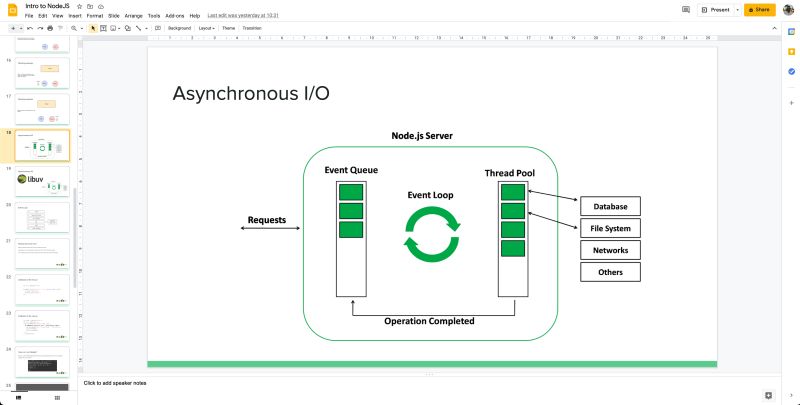
Task: Choose the Select cursor tool
Action: pyautogui.click(x=93, y=28)
